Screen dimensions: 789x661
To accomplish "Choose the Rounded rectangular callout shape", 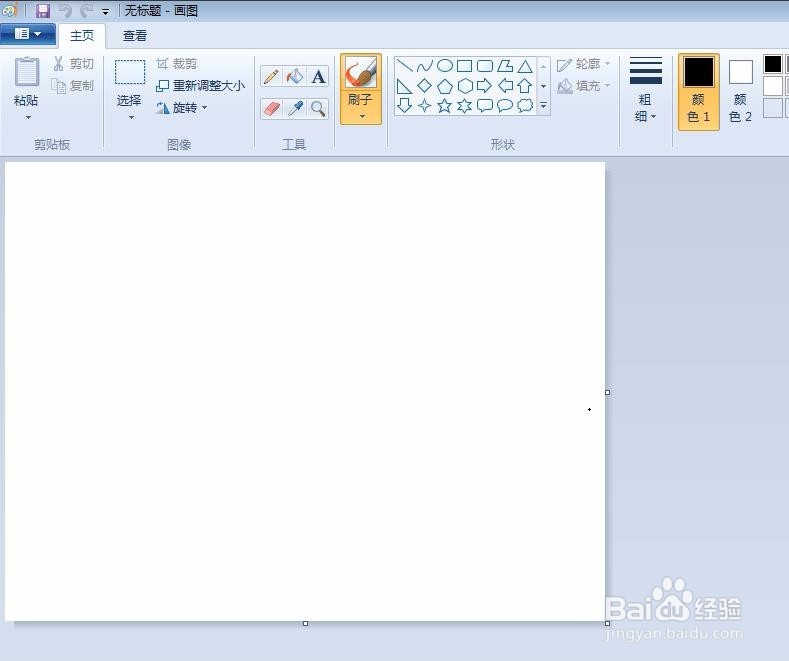I will [x=485, y=106].
